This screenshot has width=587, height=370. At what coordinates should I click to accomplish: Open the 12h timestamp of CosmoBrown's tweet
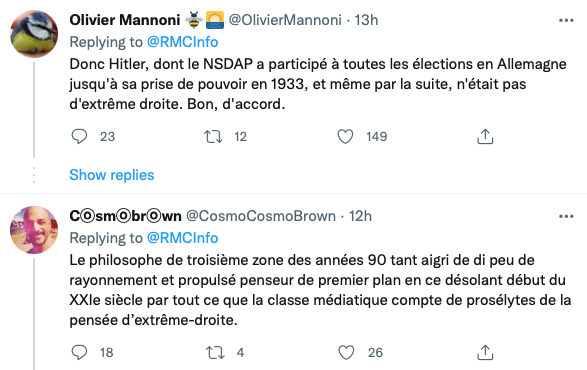point(360,216)
